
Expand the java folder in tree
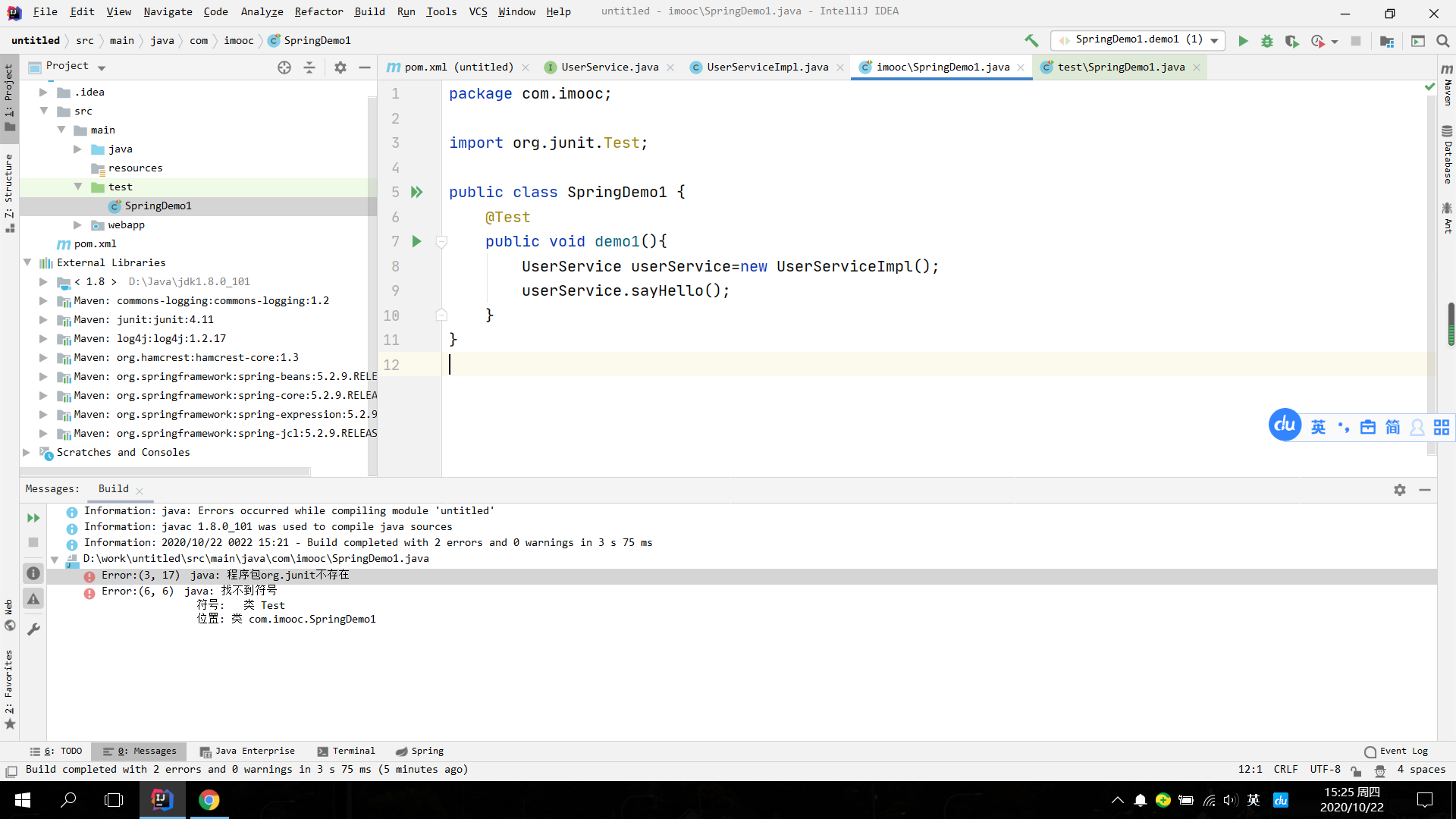pos(77,149)
